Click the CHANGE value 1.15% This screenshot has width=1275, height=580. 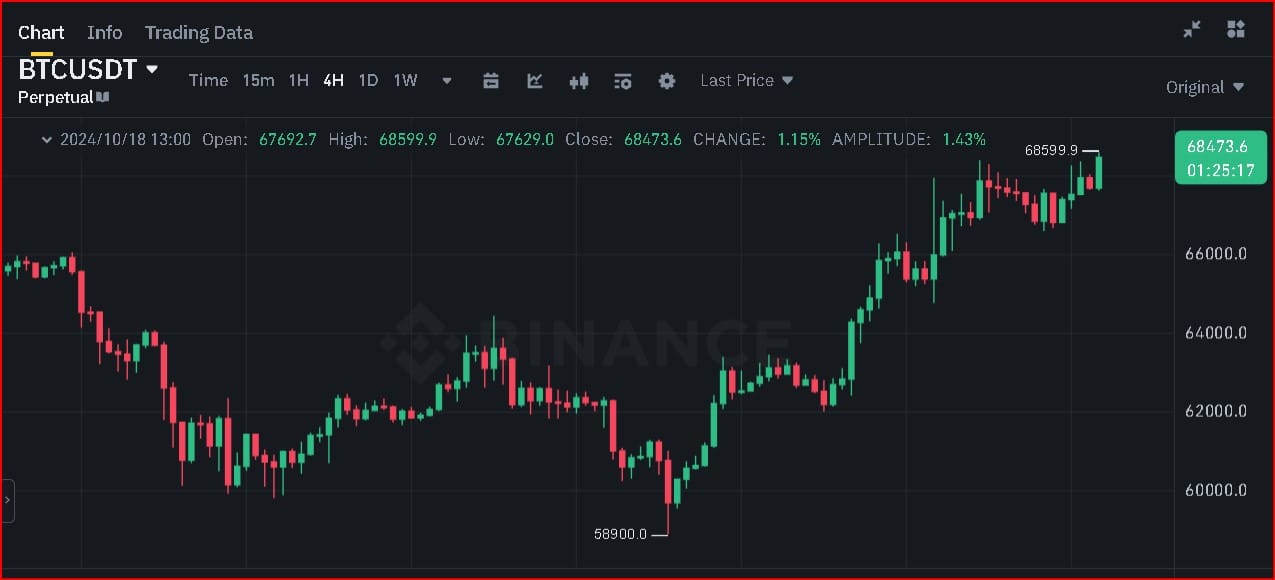[x=799, y=139]
